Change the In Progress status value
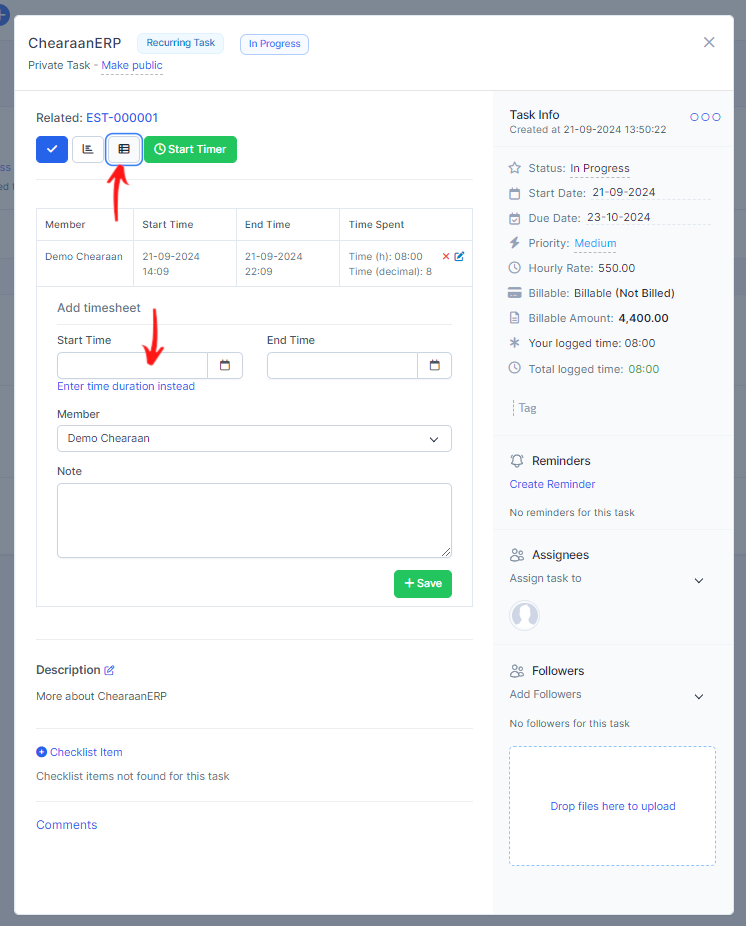 click(x=600, y=168)
